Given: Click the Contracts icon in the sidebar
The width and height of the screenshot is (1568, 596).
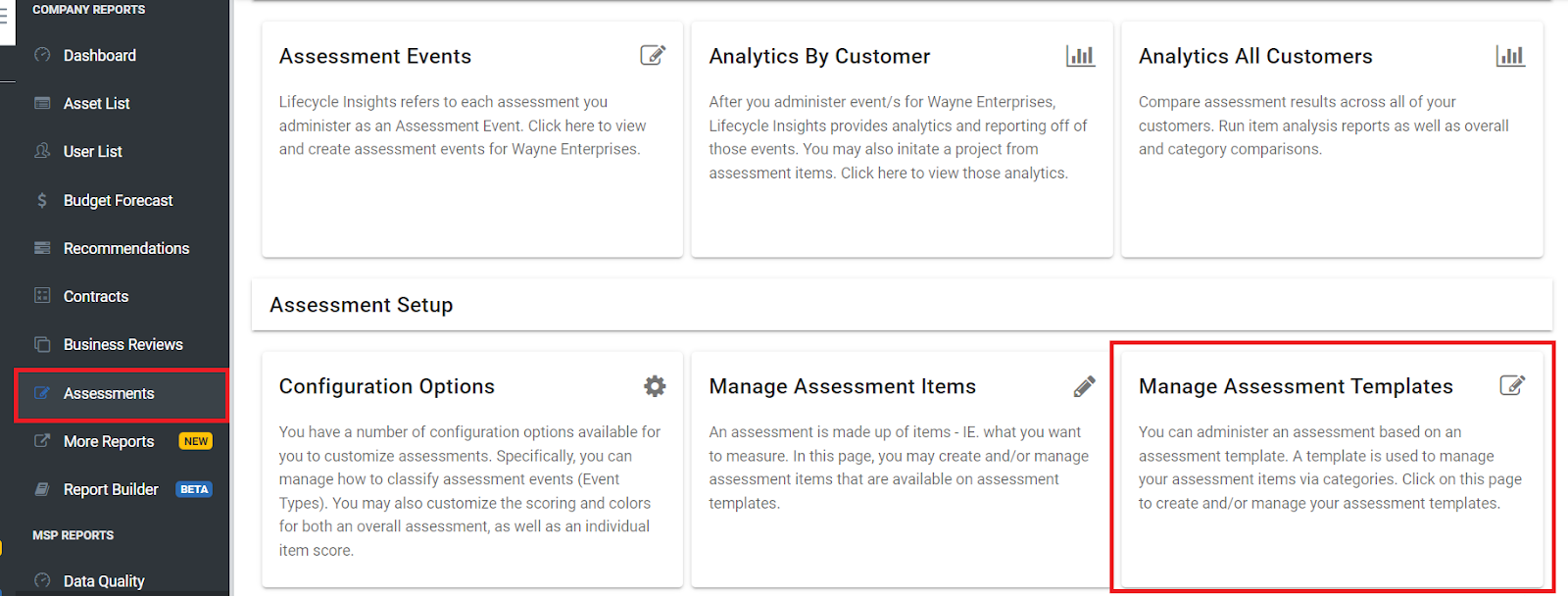Looking at the screenshot, I should 41,296.
